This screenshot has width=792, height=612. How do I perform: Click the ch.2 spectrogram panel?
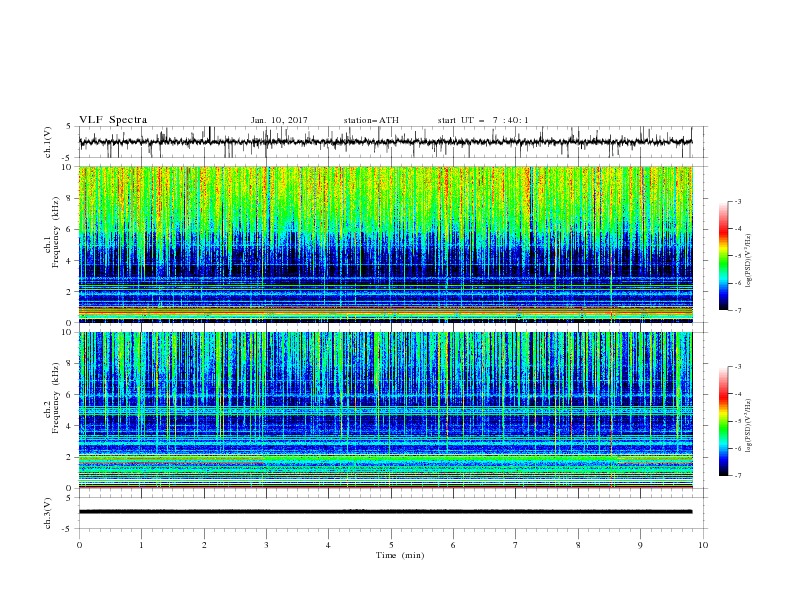point(385,410)
